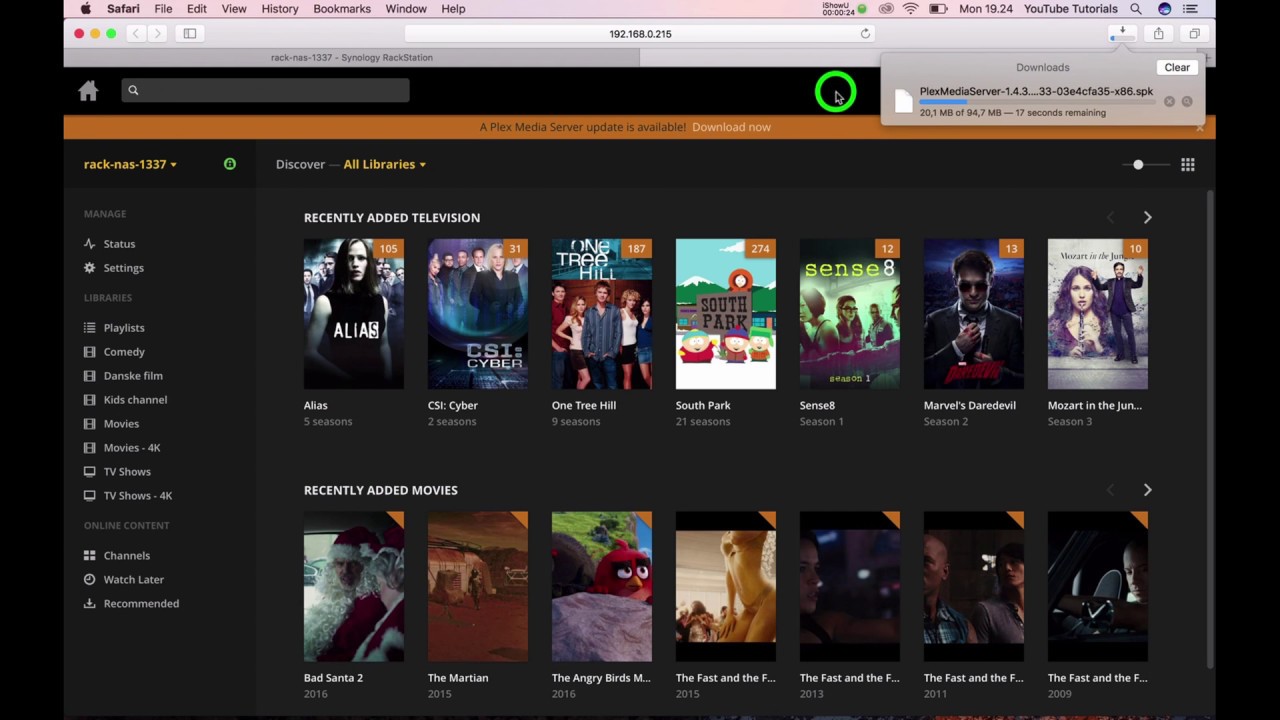Image resolution: width=1280 pixels, height=720 pixels.
Task: Open Channels icon under Online Content
Action: 90,556
